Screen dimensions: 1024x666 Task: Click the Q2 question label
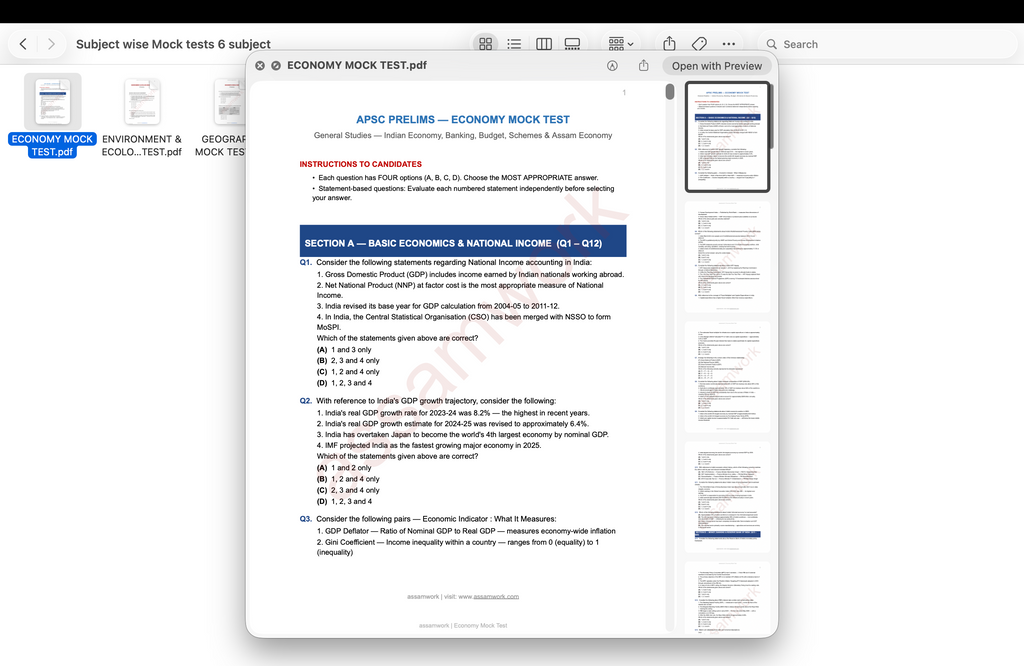(306, 401)
